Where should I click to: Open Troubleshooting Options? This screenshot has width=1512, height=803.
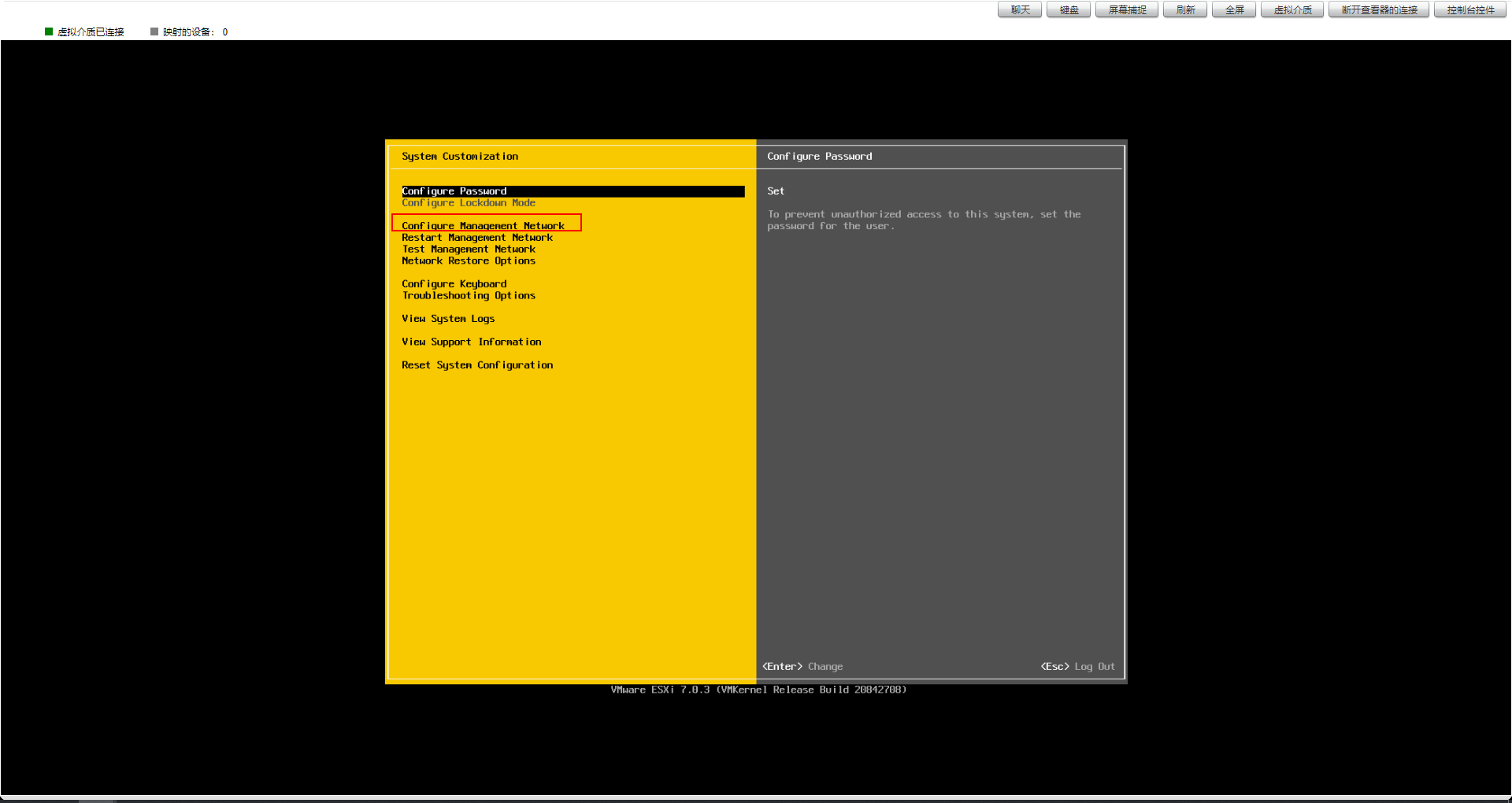469,295
